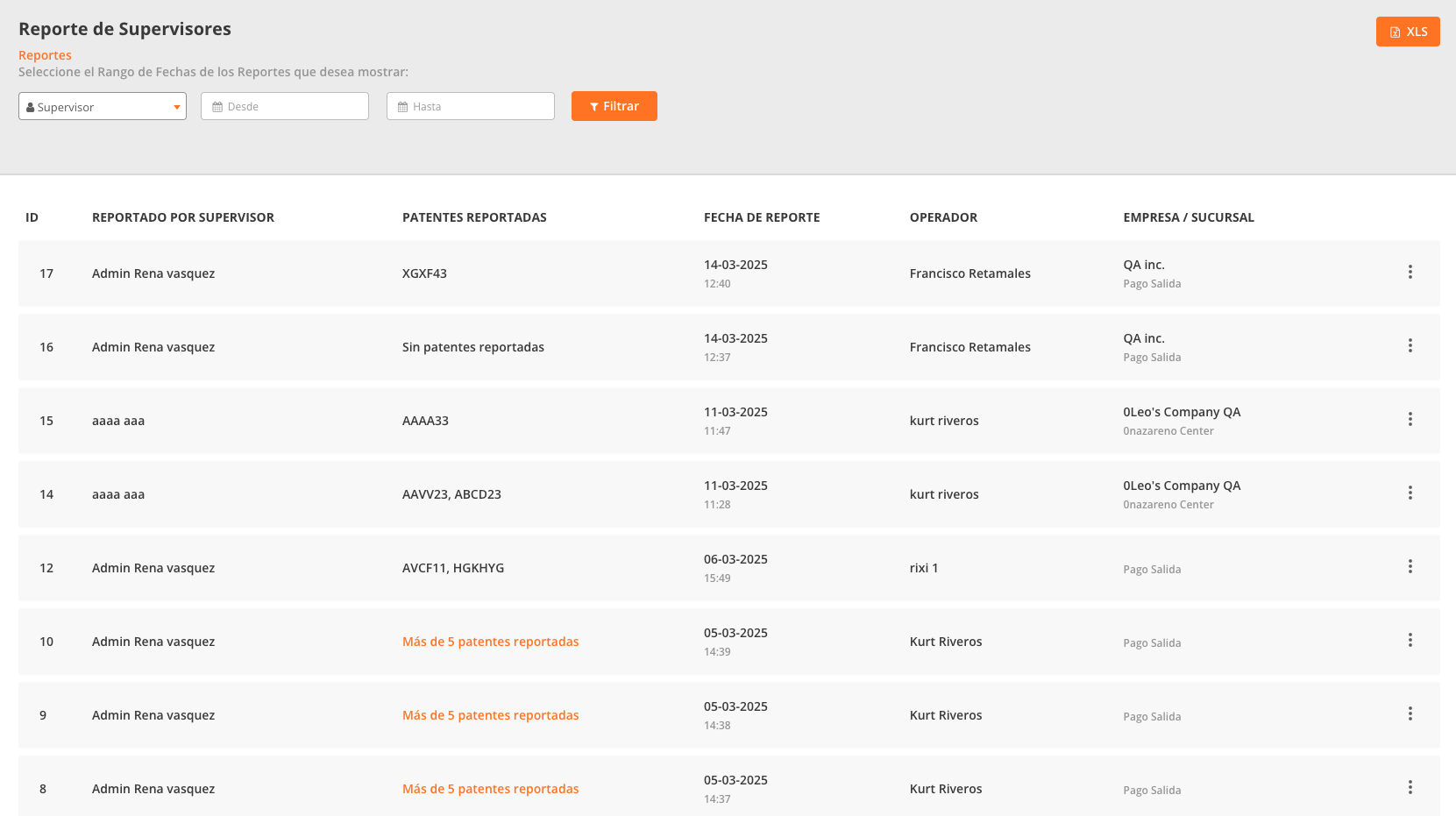The width and height of the screenshot is (1456, 816).
Task: Click the Fecha de Reporte column header
Action: 762,217
